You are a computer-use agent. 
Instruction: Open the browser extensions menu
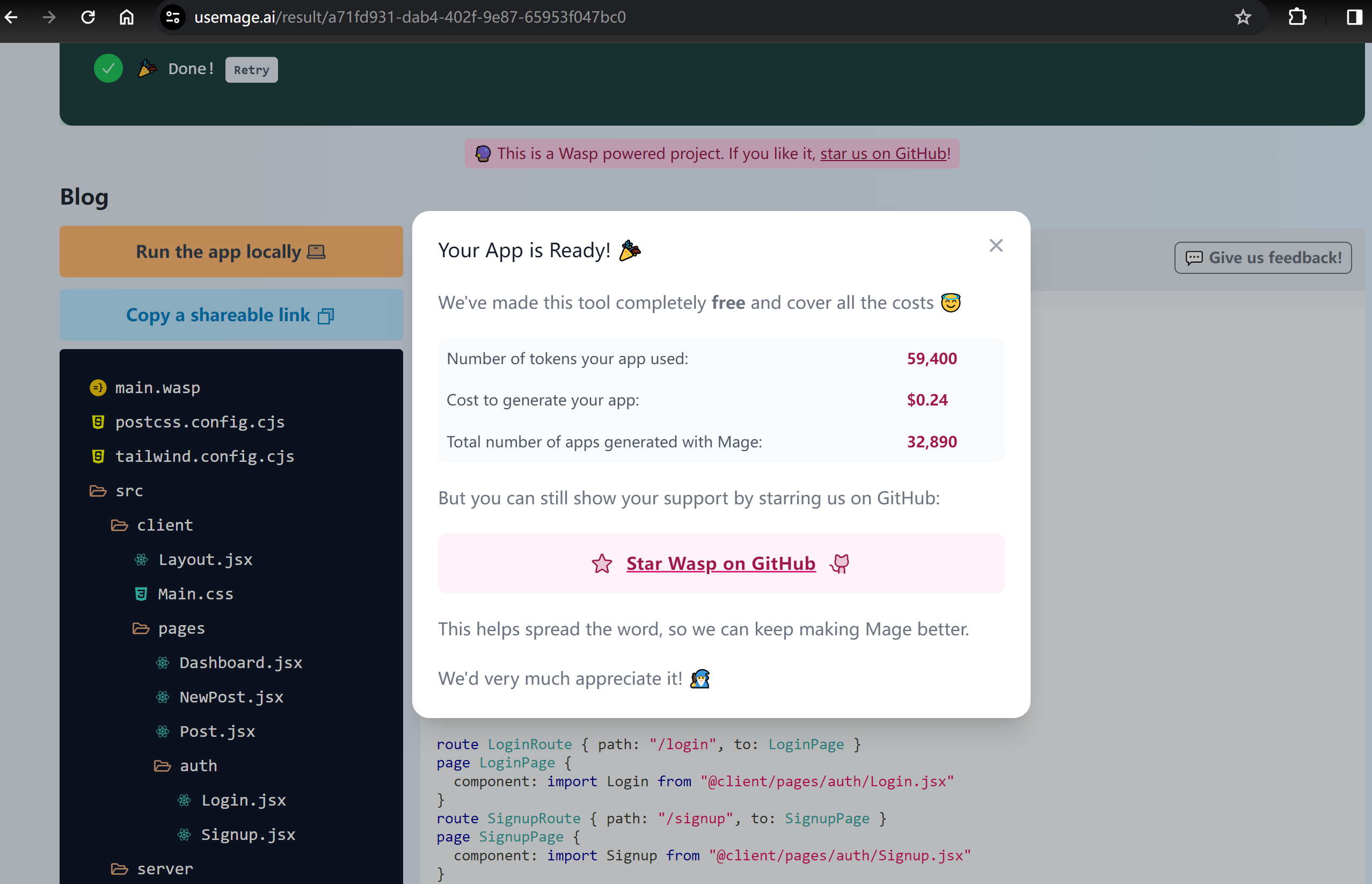pyautogui.click(x=1297, y=17)
